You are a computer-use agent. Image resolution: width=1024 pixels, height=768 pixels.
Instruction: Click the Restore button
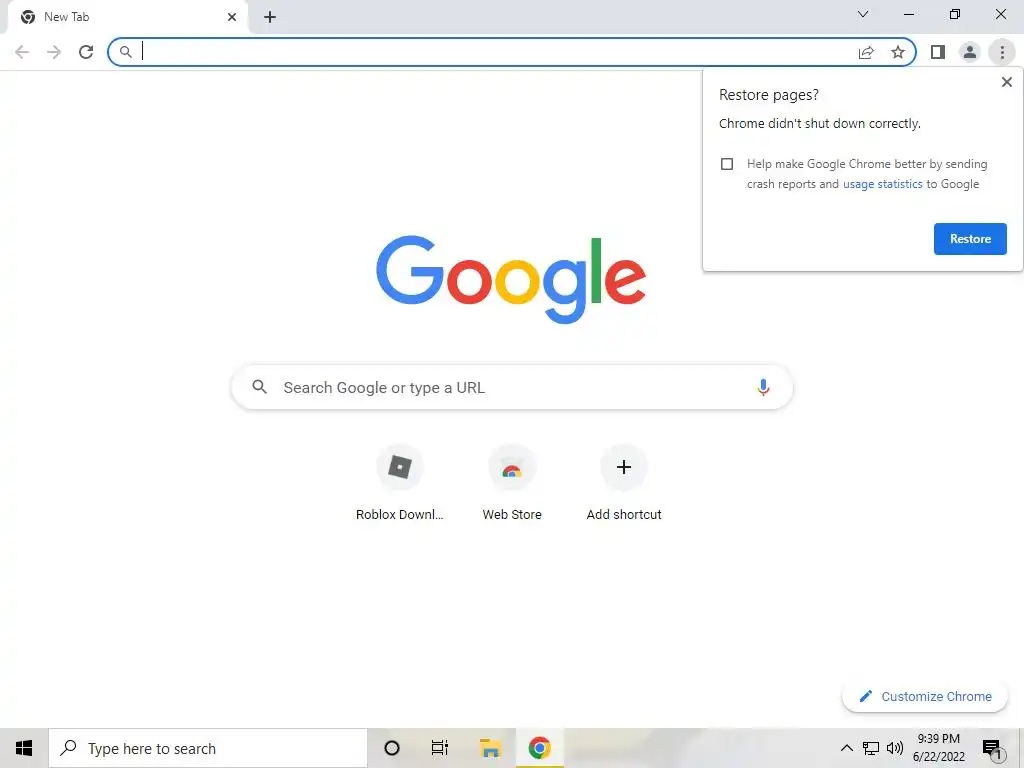[x=970, y=239]
